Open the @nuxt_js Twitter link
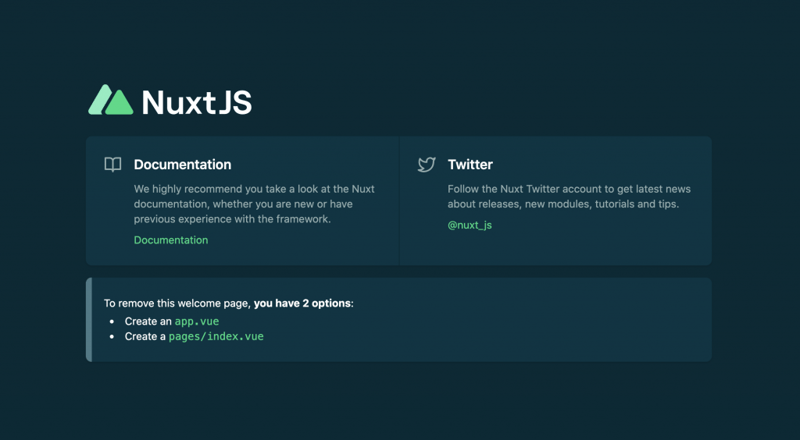This screenshot has width=800, height=440. coord(470,225)
